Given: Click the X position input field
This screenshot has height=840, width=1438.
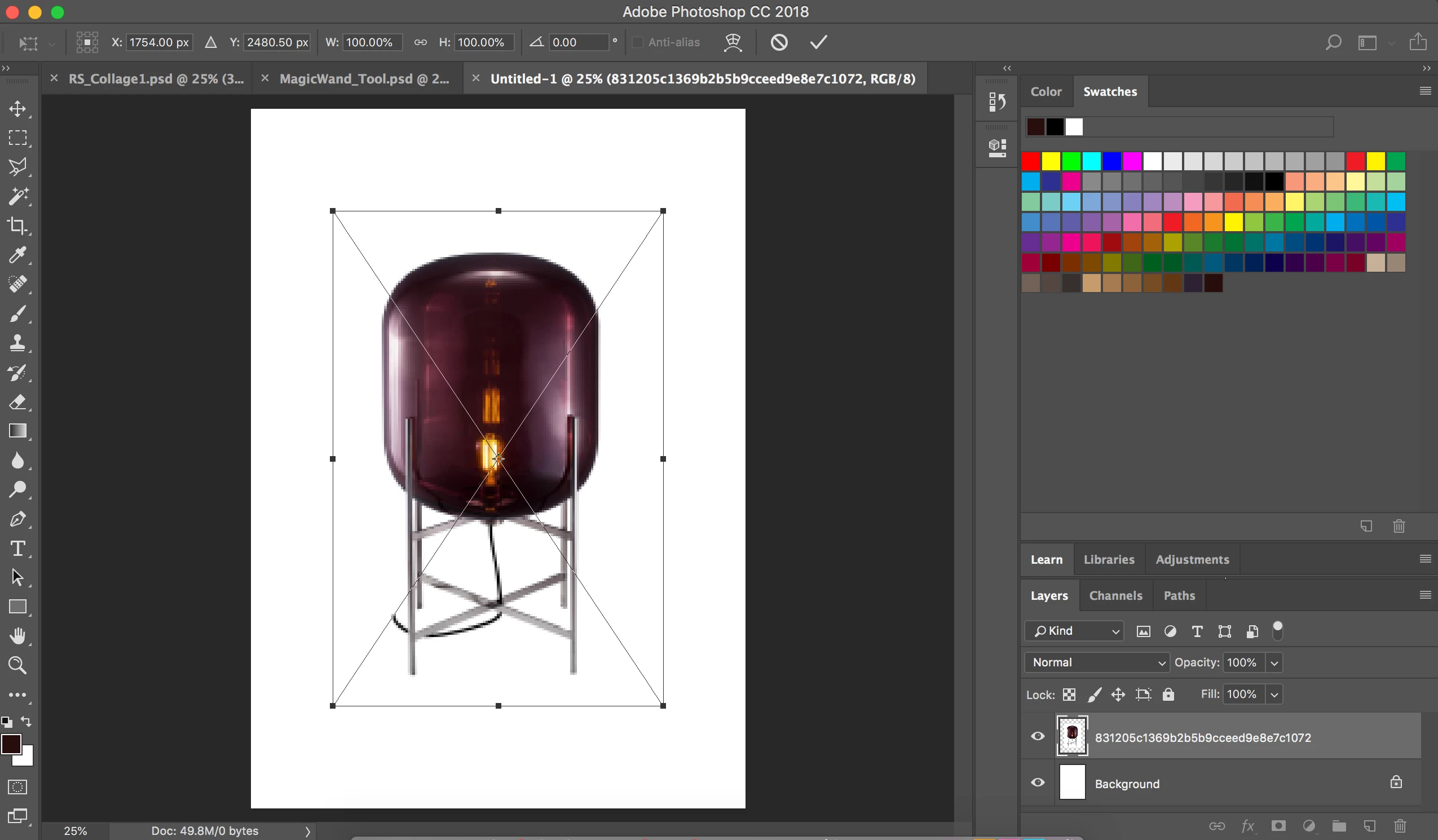Looking at the screenshot, I should coord(158,42).
